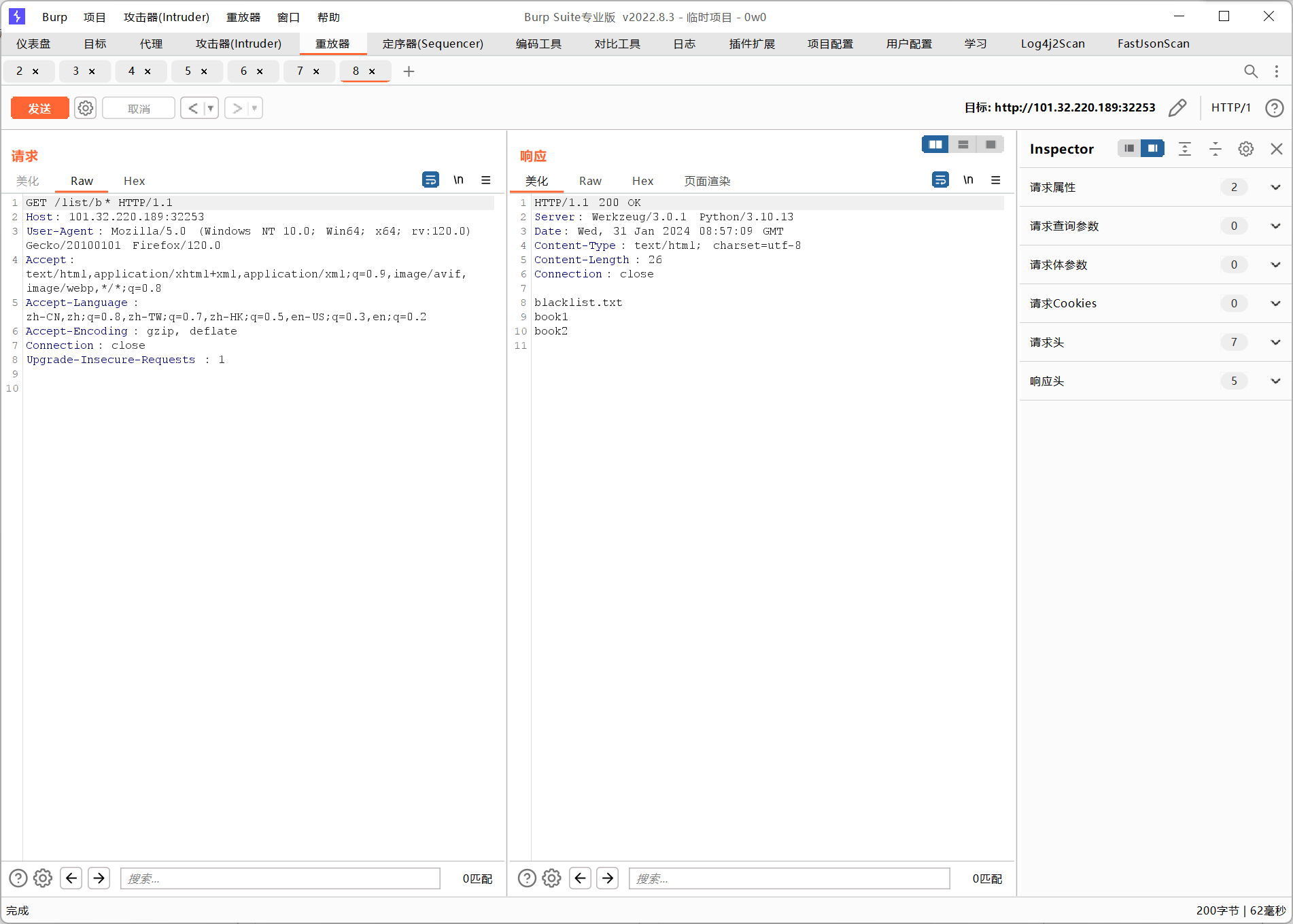Select Repeater tab 7
This screenshot has height=924, width=1293.
point(300,71)
